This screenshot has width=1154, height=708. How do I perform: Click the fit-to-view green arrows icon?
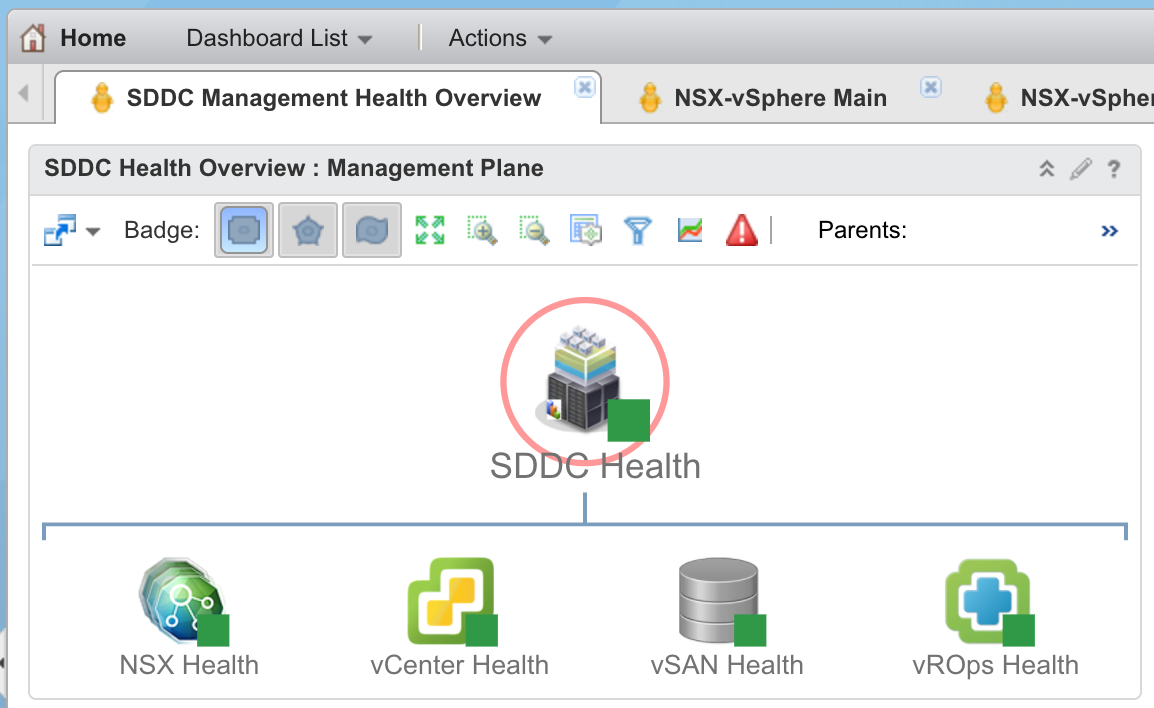pos(430,231)
